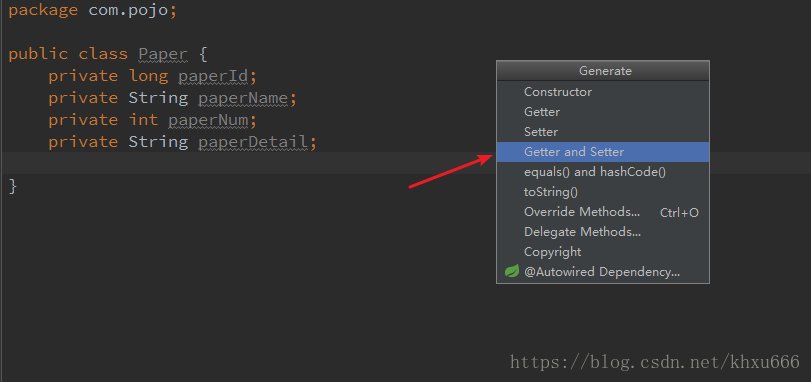Click the Generate popup title header

tap(603, 71)
